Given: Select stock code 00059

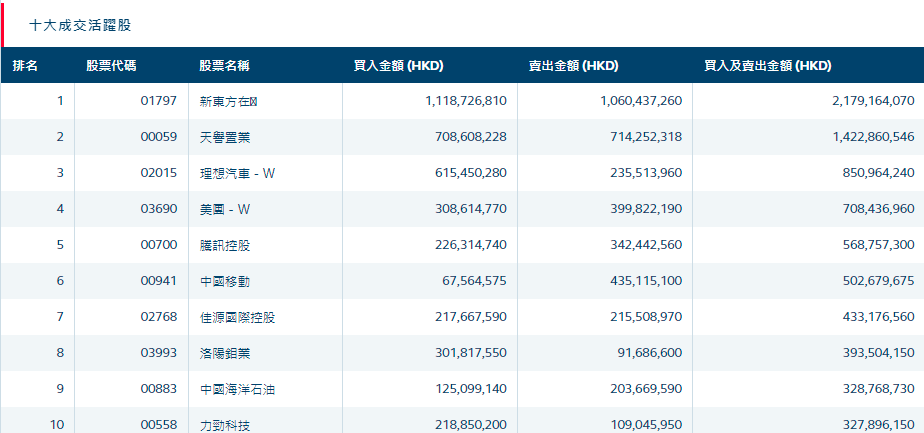Looking at the screenshot, I should coord(159,137).
